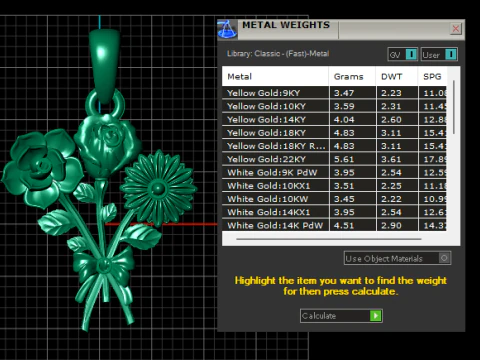This screenshot has width=480, height=360.
Task: Enable Use Object Materials option
Action: coord(397,258)
